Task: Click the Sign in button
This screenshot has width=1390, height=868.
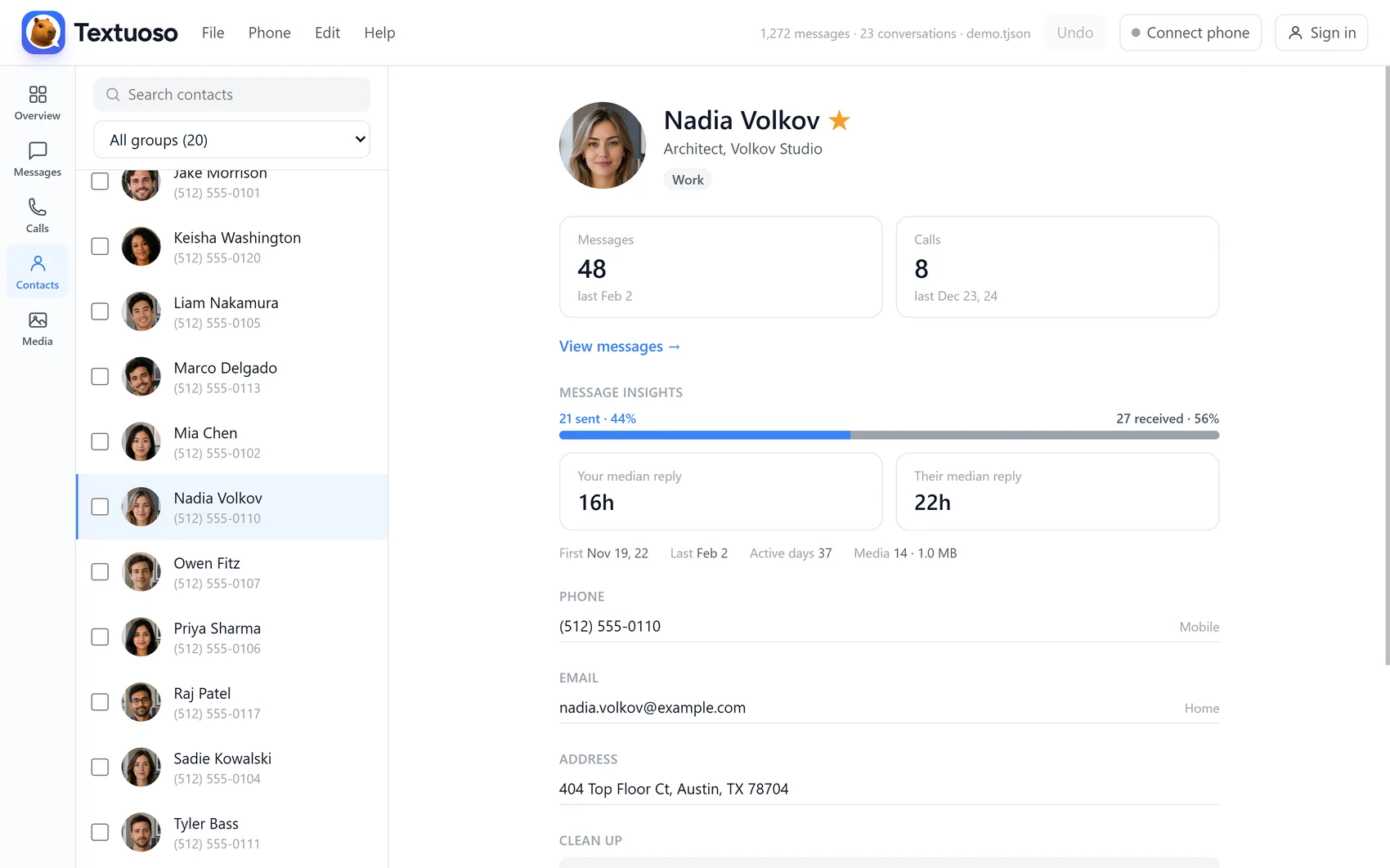Action: coord(1321,33)
